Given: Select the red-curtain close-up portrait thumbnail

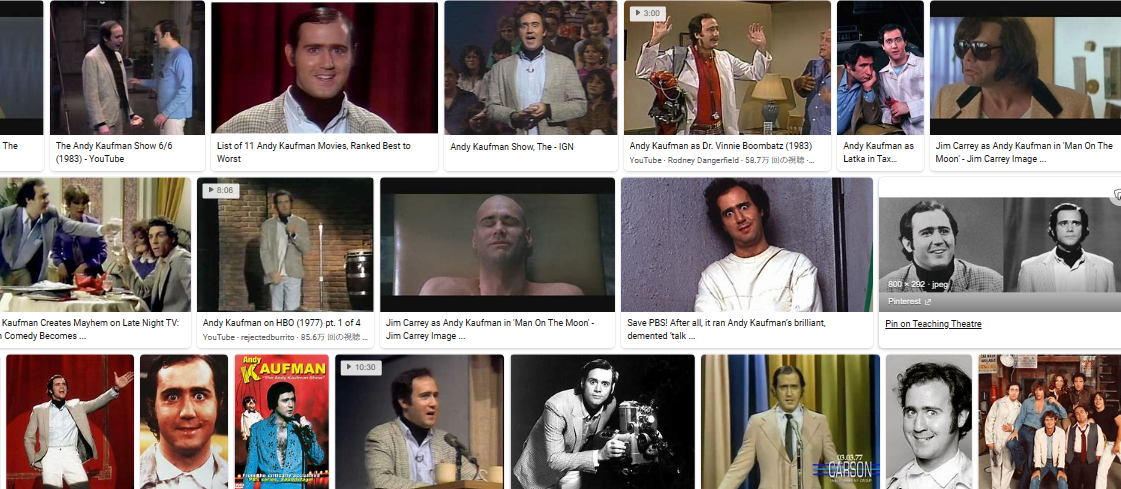Looking at the screenshot, I should (x=324, y=67).
